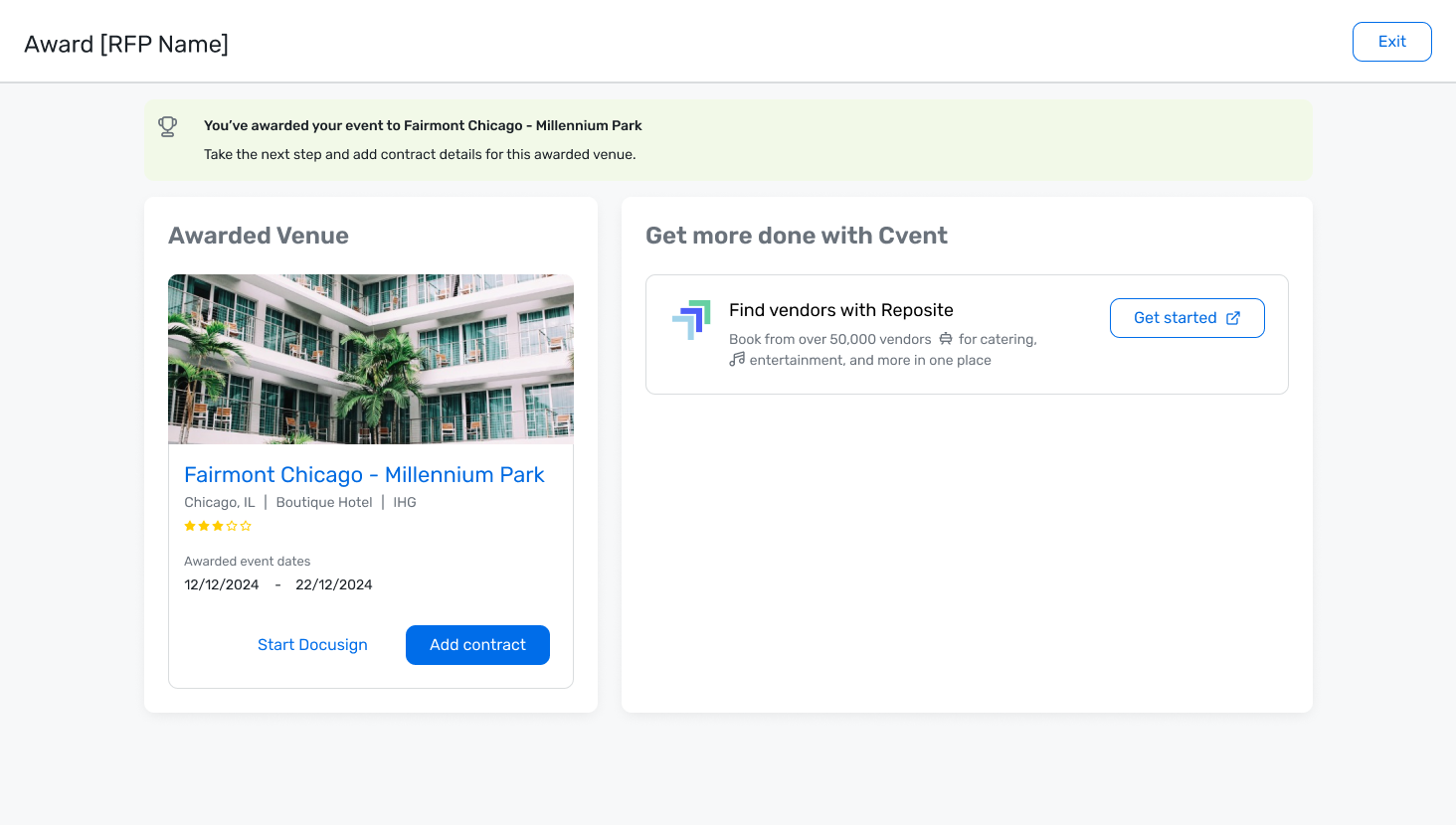Click the external link icon on Get started
Viewport: 1456px width, 825px height.
pyautogui.click(x=1233, y=318)
